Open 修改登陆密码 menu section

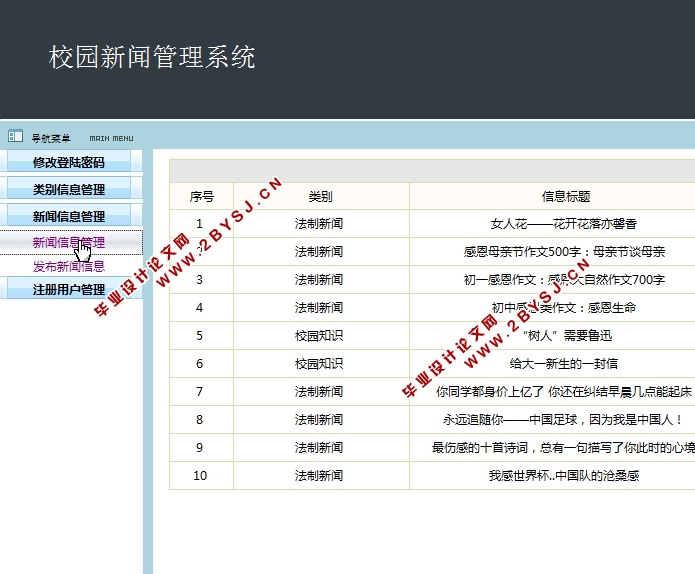click(x=69, y=162)
